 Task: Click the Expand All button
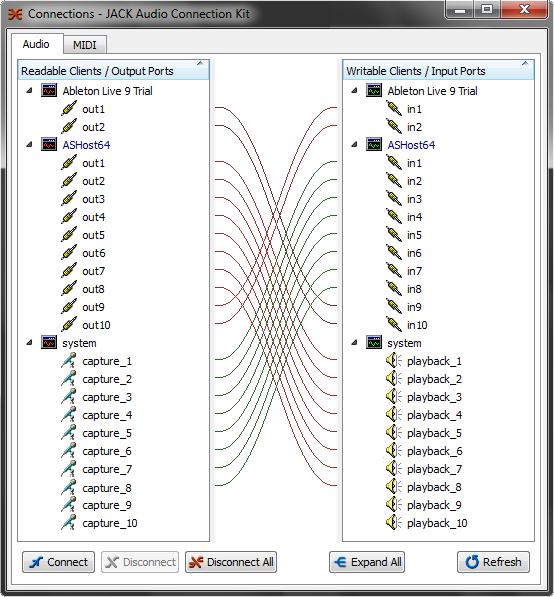[x=367, y=562]
